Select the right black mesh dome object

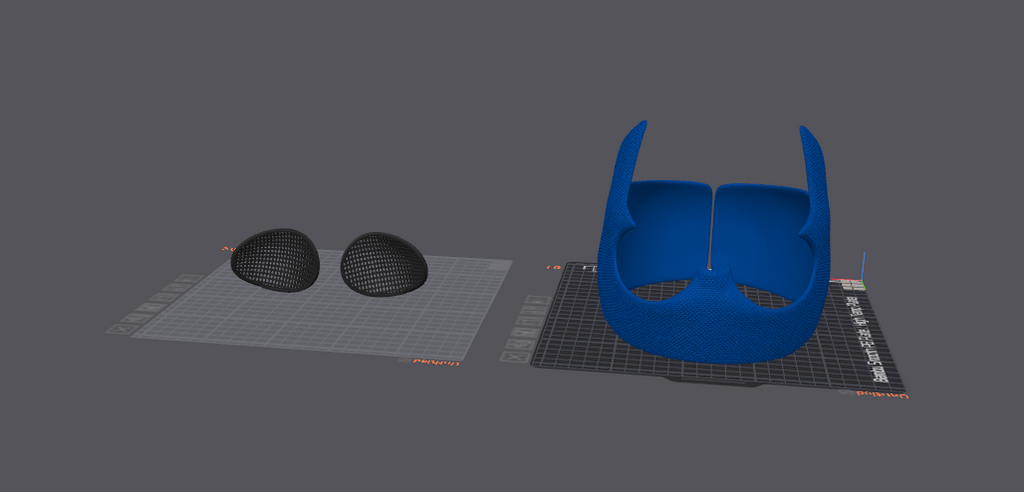[384, 264]
